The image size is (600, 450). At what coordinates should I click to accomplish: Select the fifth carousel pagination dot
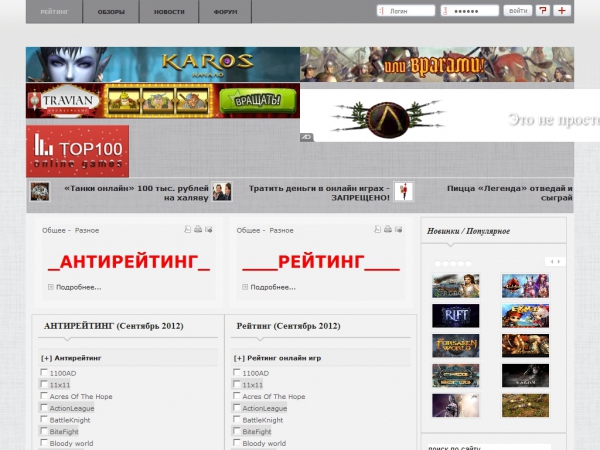(x=468, y=264)
